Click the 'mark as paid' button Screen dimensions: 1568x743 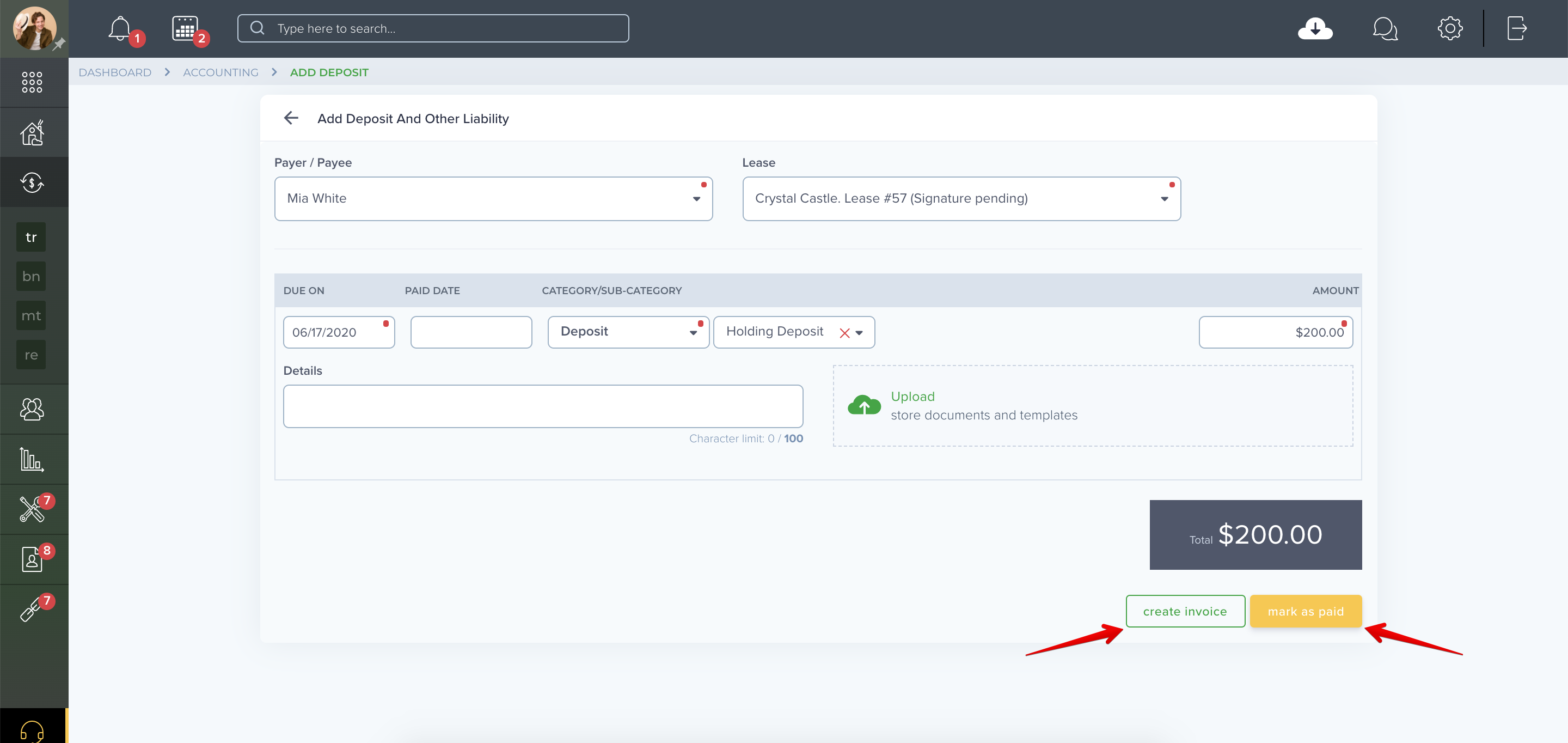[1306, 612]
